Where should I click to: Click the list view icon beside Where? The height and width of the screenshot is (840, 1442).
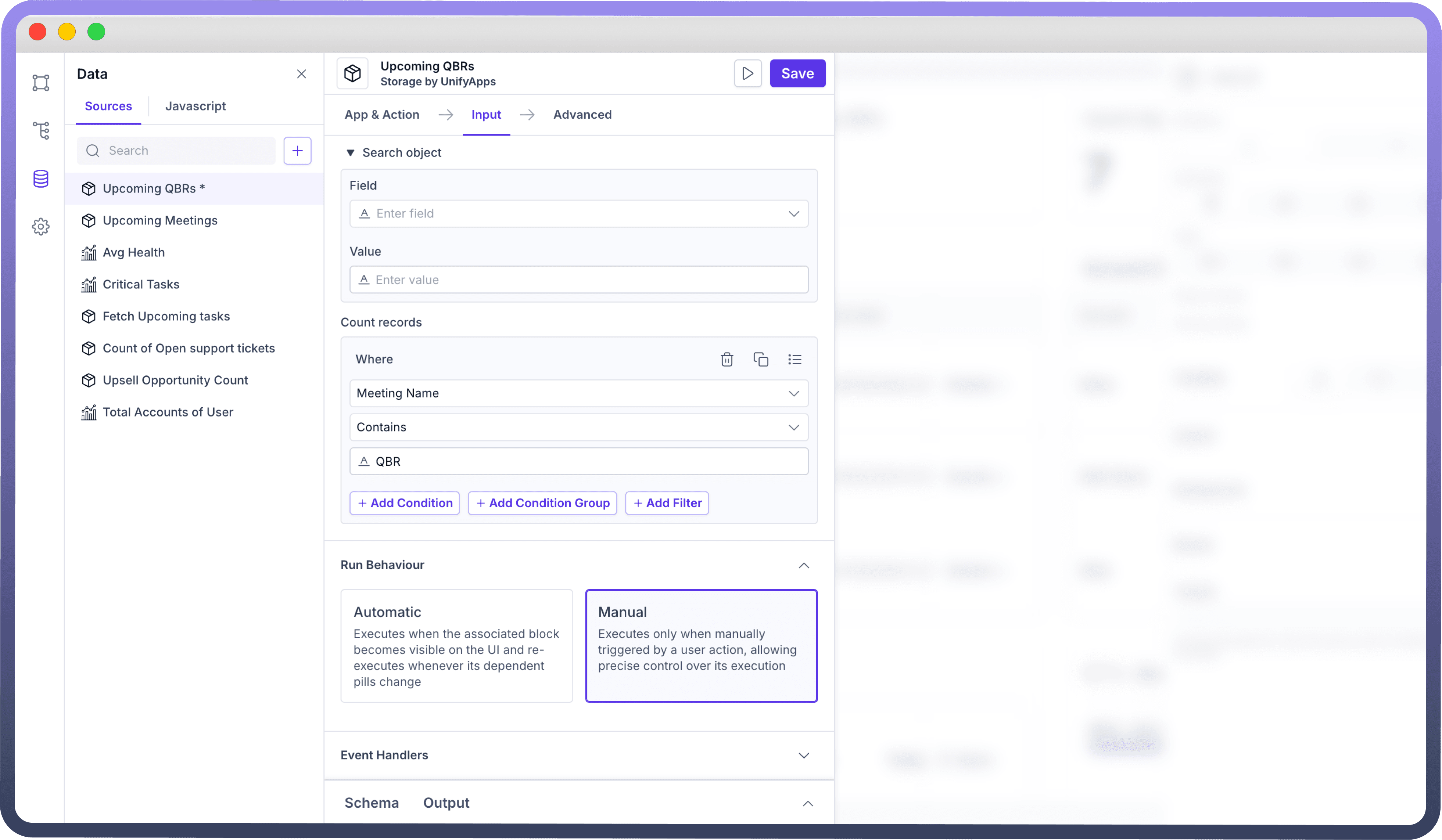(x=794, y=359)
